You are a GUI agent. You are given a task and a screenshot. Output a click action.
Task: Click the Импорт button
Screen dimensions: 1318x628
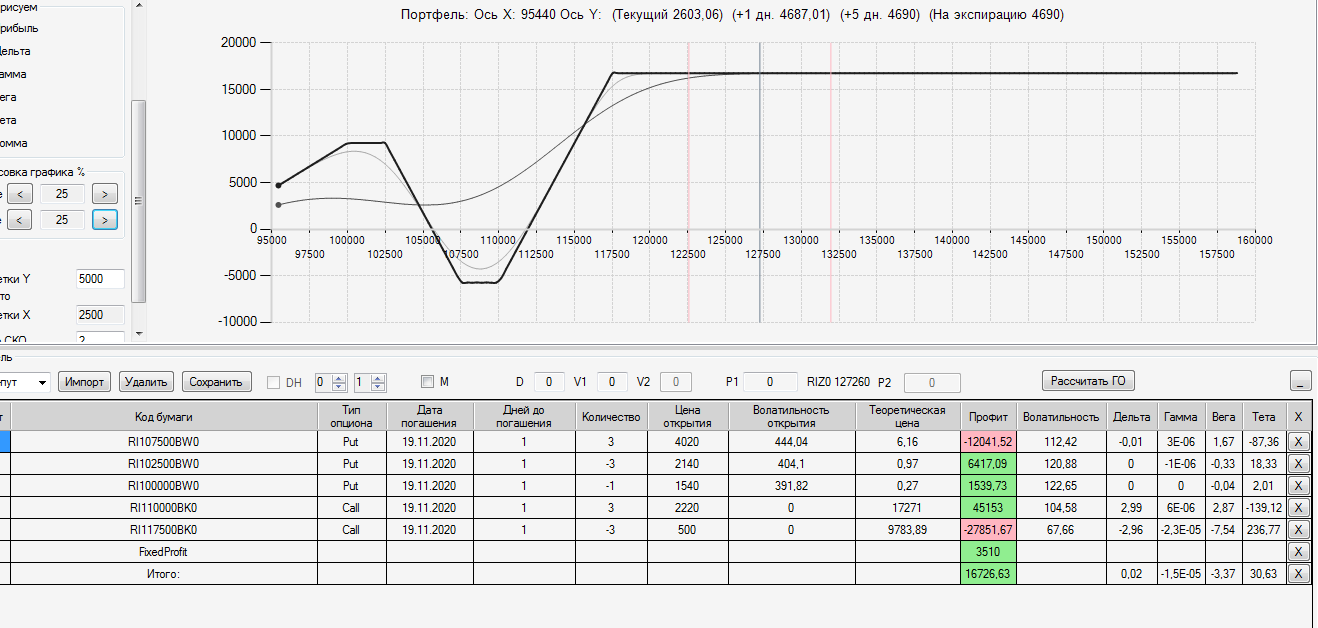click(84, 381)
